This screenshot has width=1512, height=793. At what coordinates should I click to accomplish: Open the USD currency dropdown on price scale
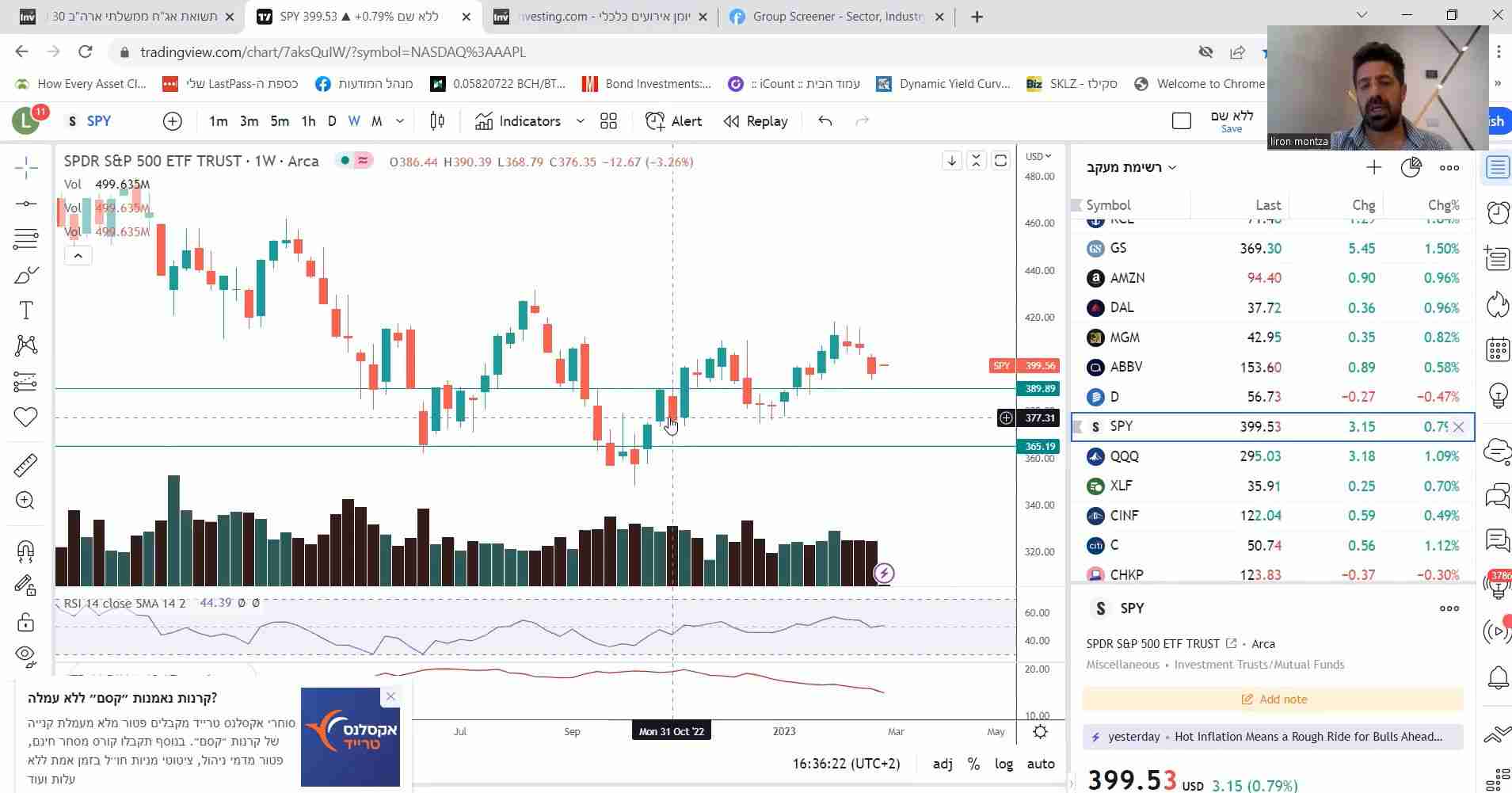coord(1038,156)
